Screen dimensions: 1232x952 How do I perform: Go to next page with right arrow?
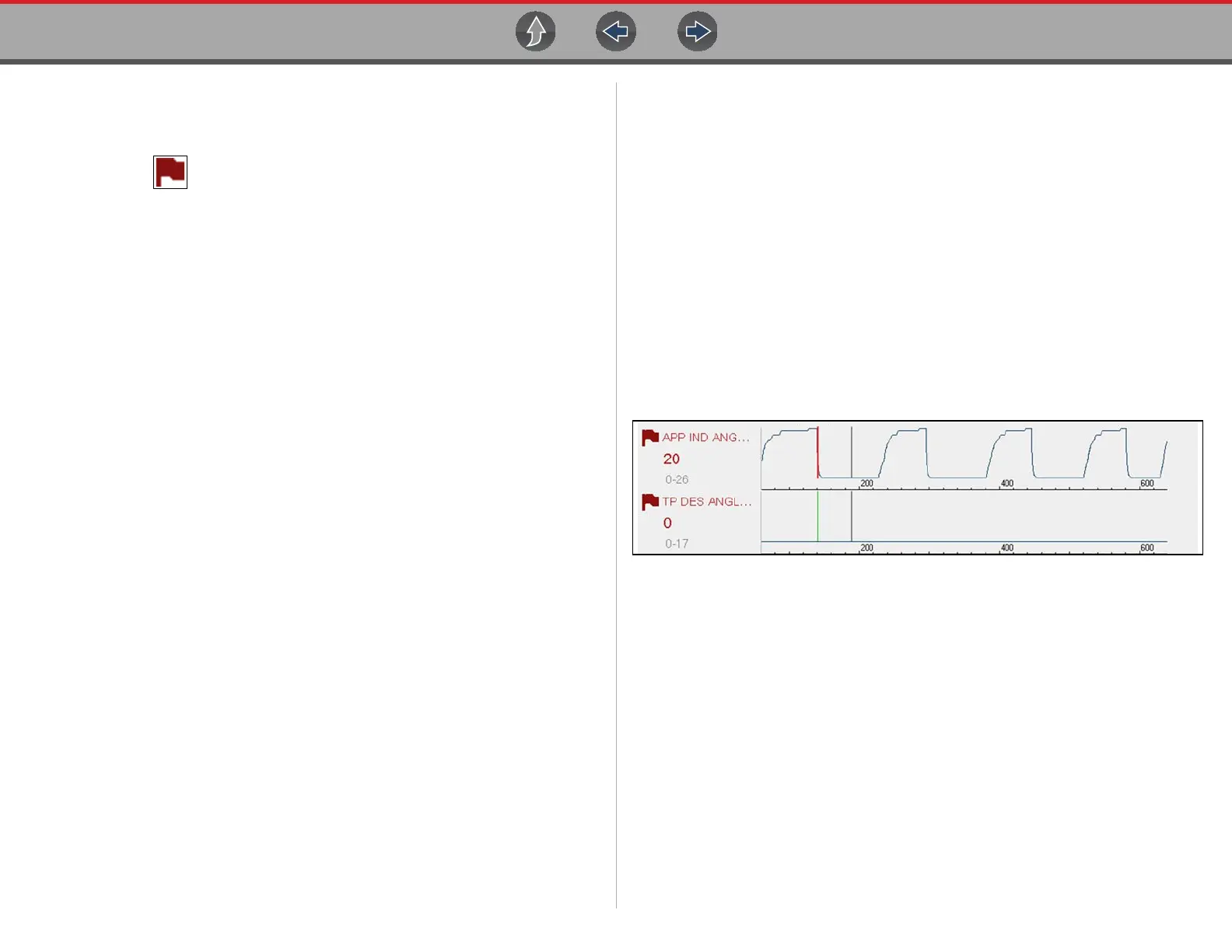tap(698, 32)
